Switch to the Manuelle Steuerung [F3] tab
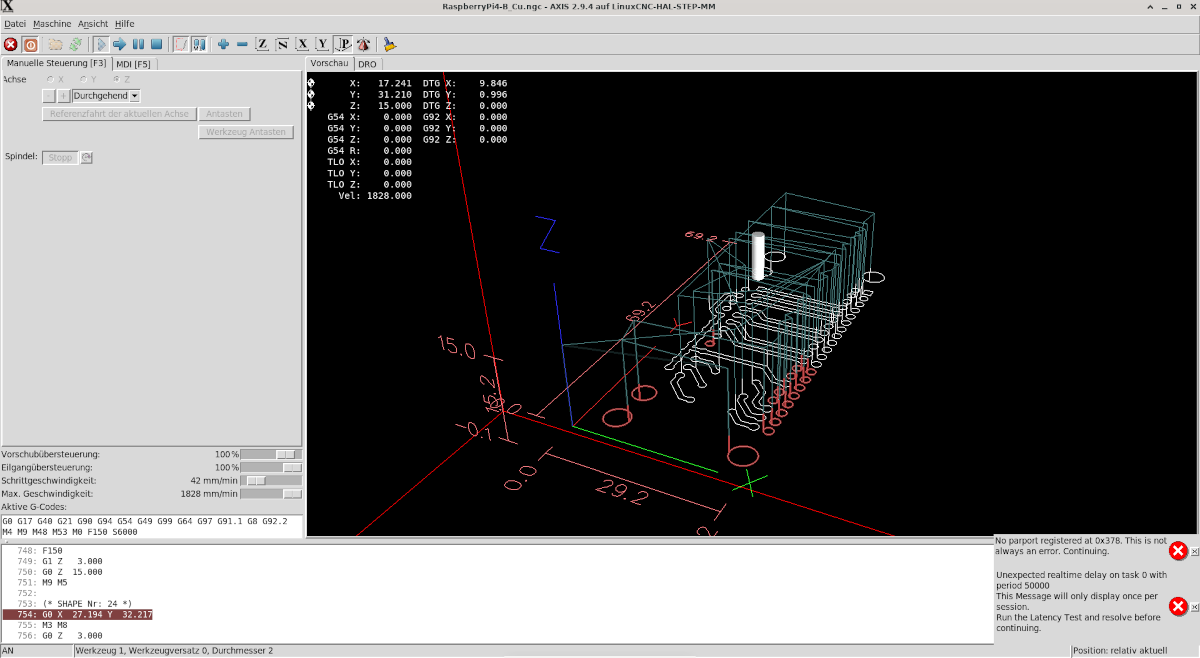This screenshot has height=658, width=1200. (x=56, y=63)
